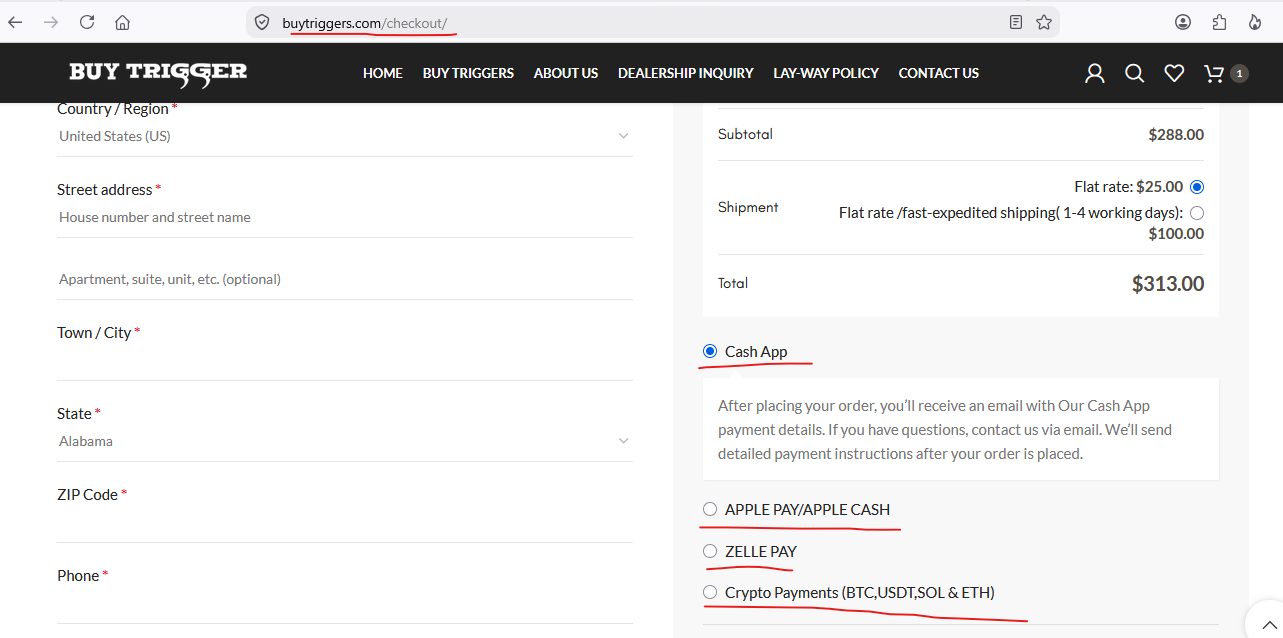Open the browser account profile icon
This screenshot has width=1283, height=638.
point(1183,22)
